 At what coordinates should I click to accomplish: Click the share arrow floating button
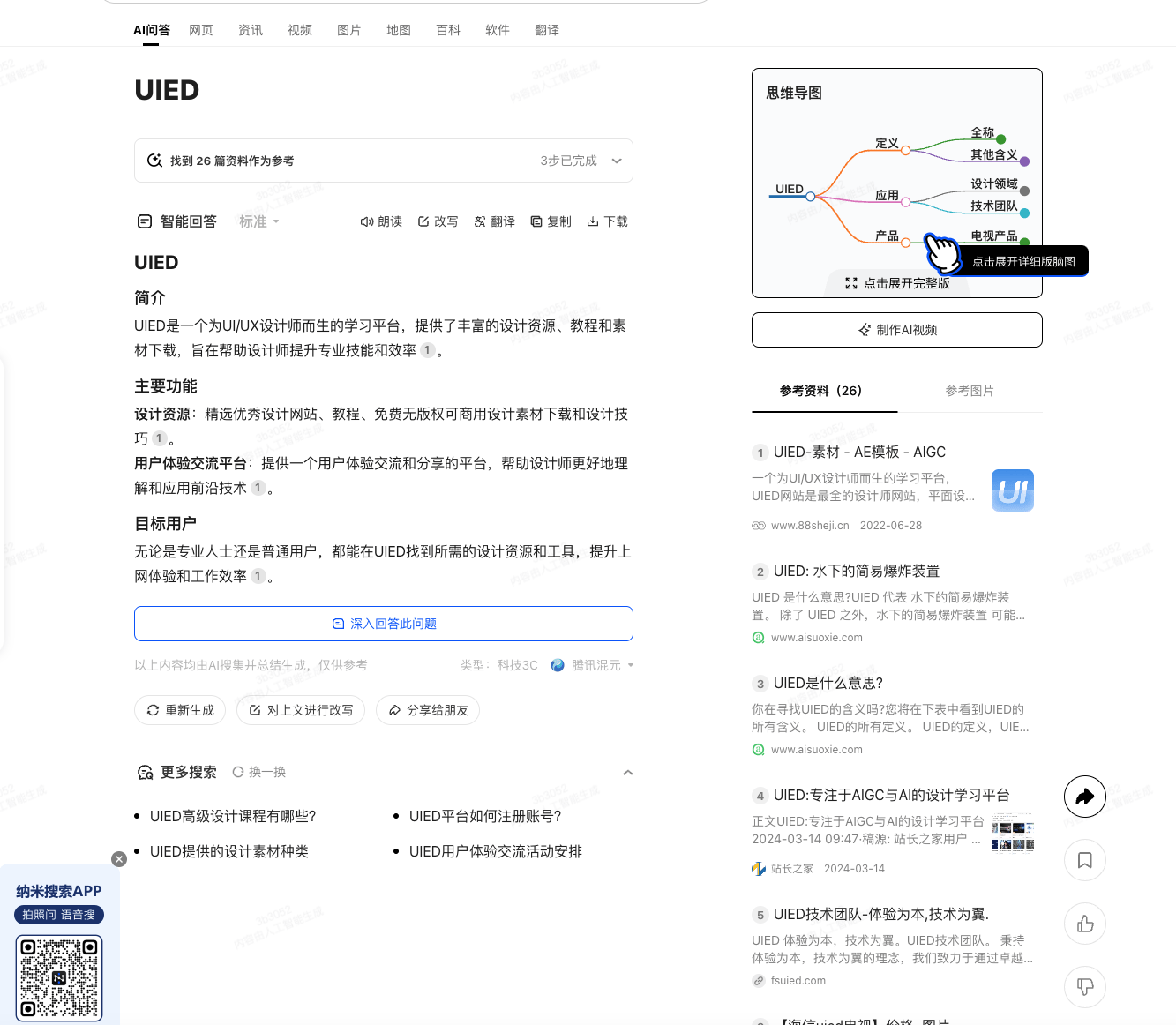(1085, 797)
